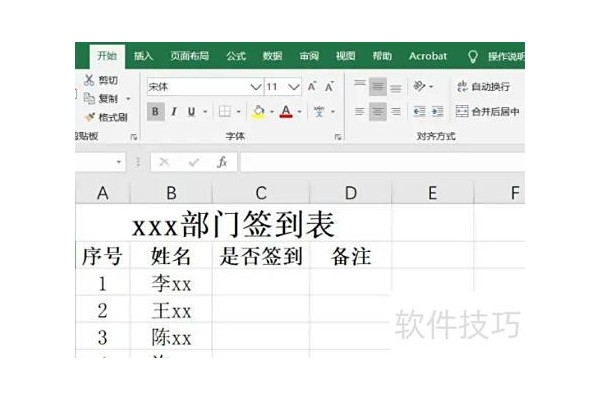This screenshot has height=400, width=600.
Task: Click the Bottom Align icon
Action: point(396,87)
